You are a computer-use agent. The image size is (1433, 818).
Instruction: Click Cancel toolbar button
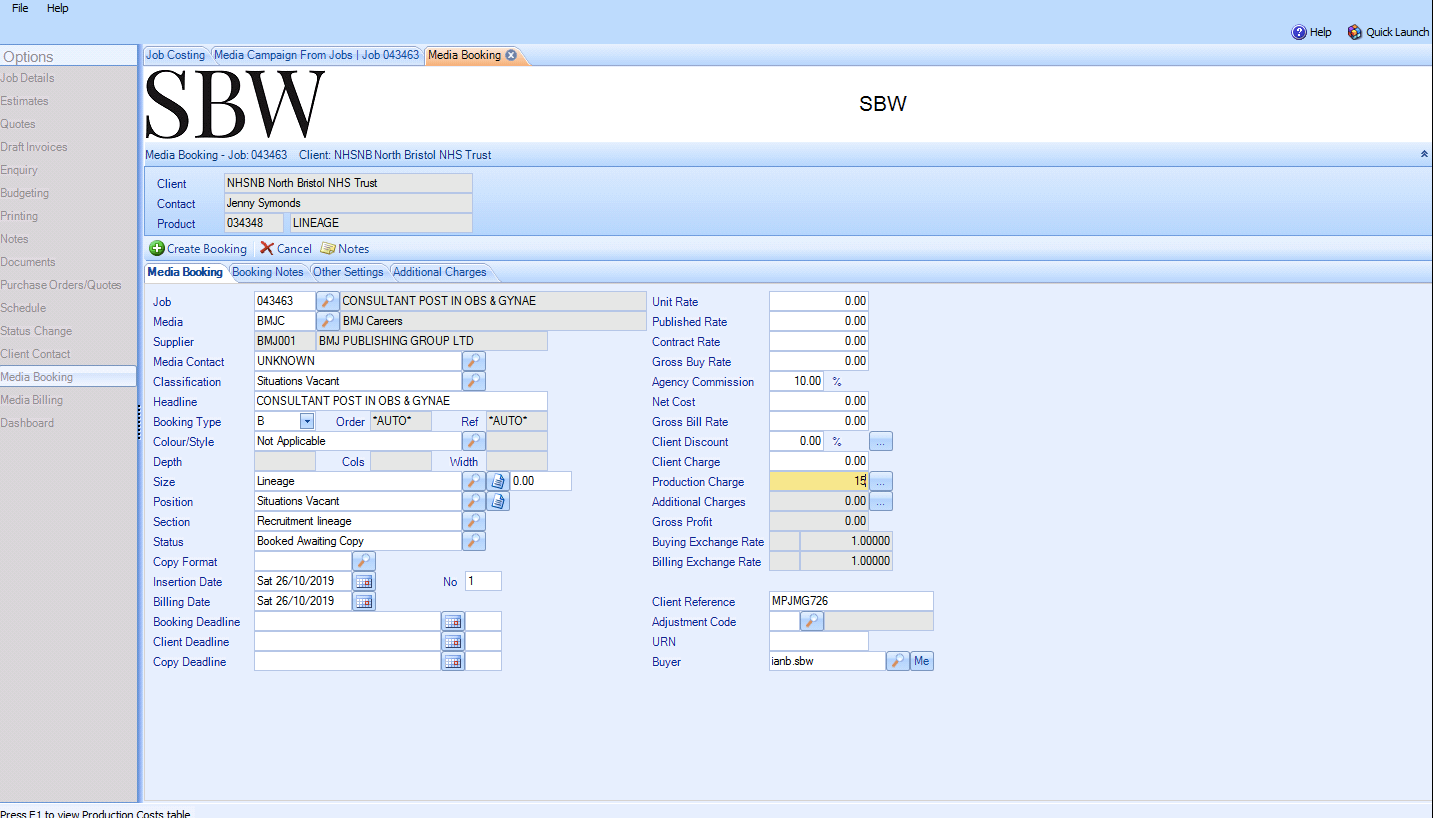(286, 248)
